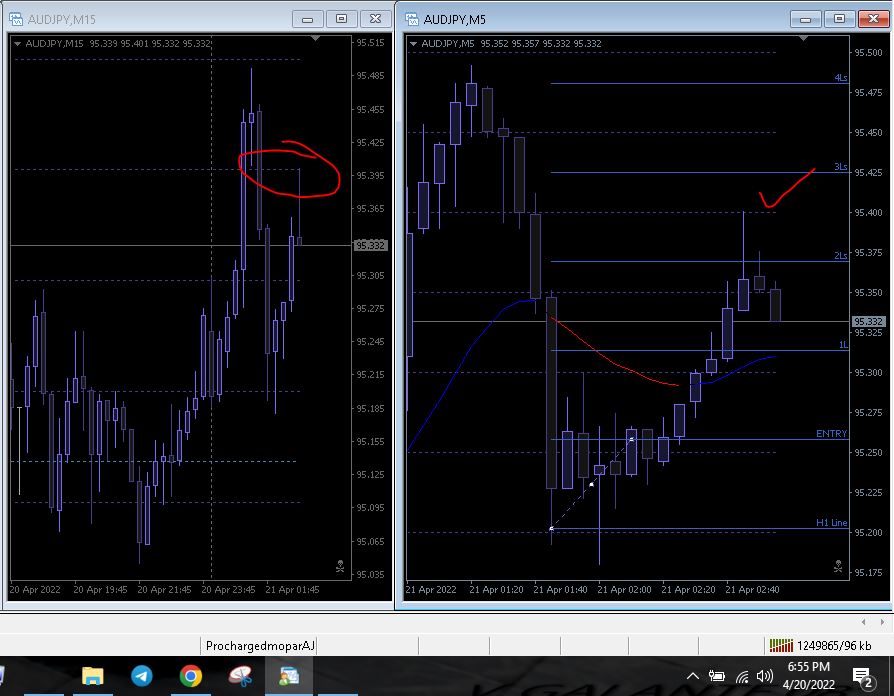Image resolution: width=894 pixels, height=696 pixels.
Task: Select the 1L line label
Action: pyautogui.click(x=843, y=344)
